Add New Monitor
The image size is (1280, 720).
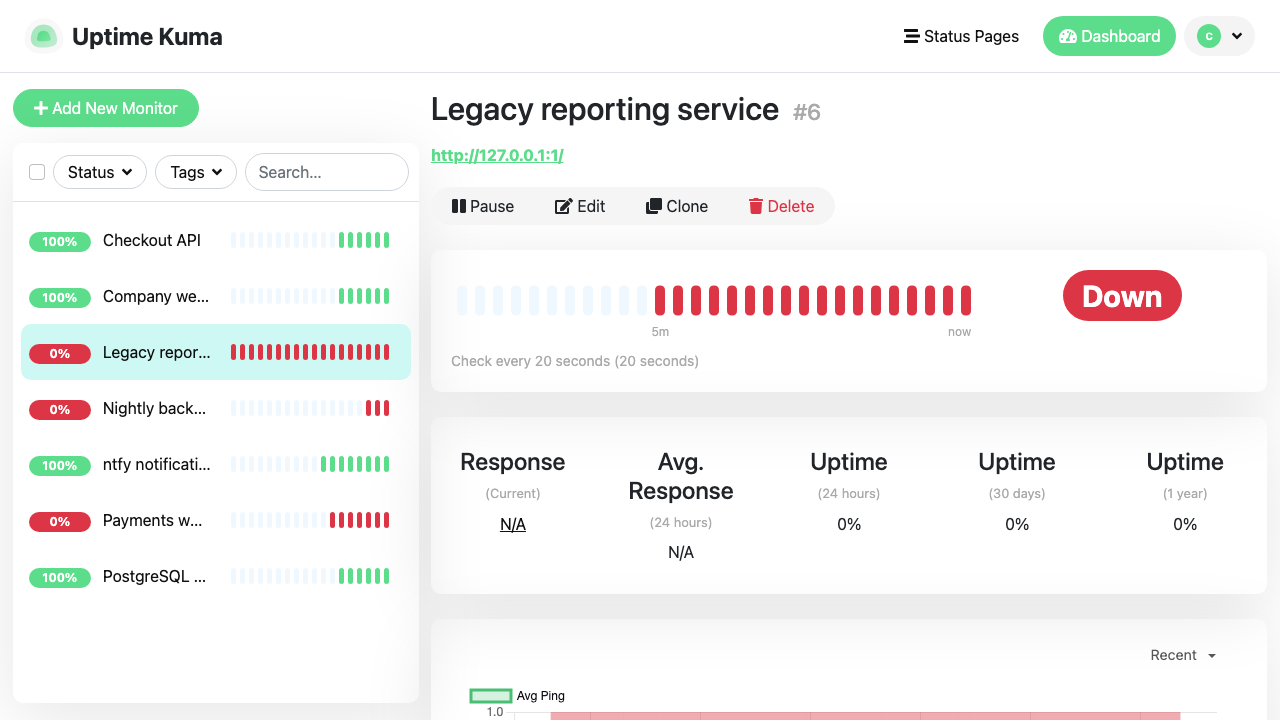[x=106, y=108]
